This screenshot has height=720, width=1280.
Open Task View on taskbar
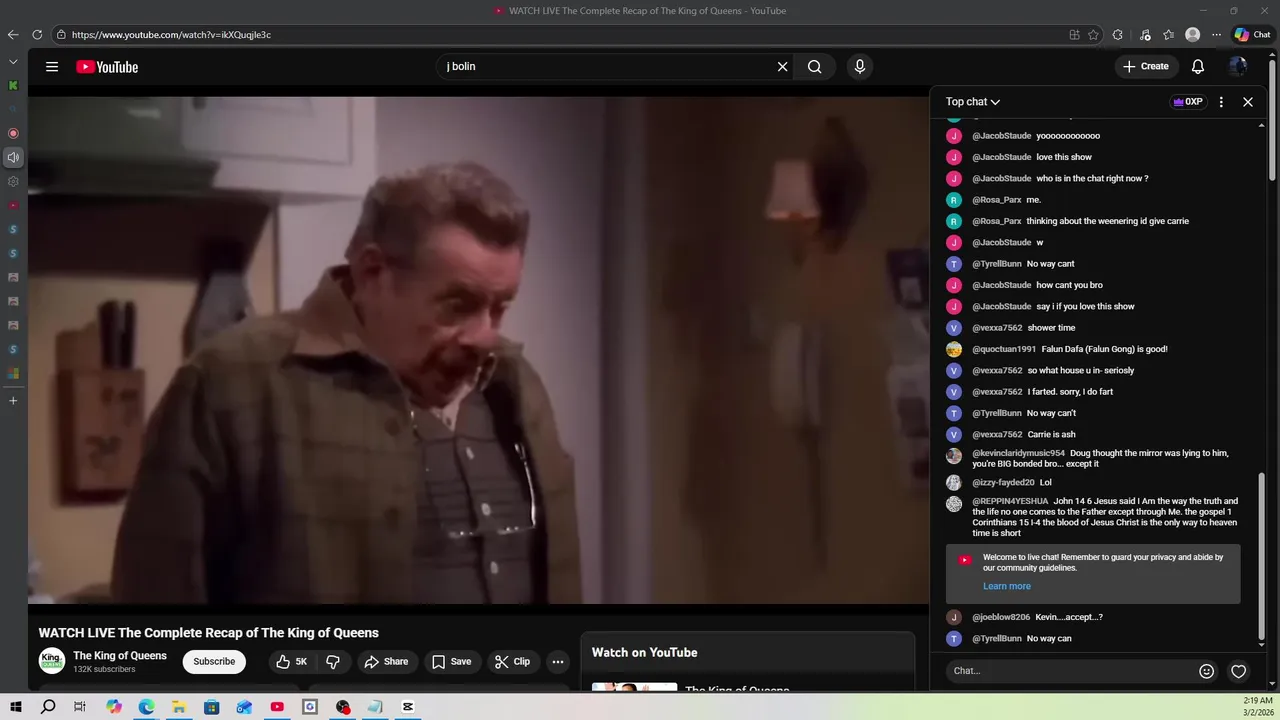pos(80,707)
